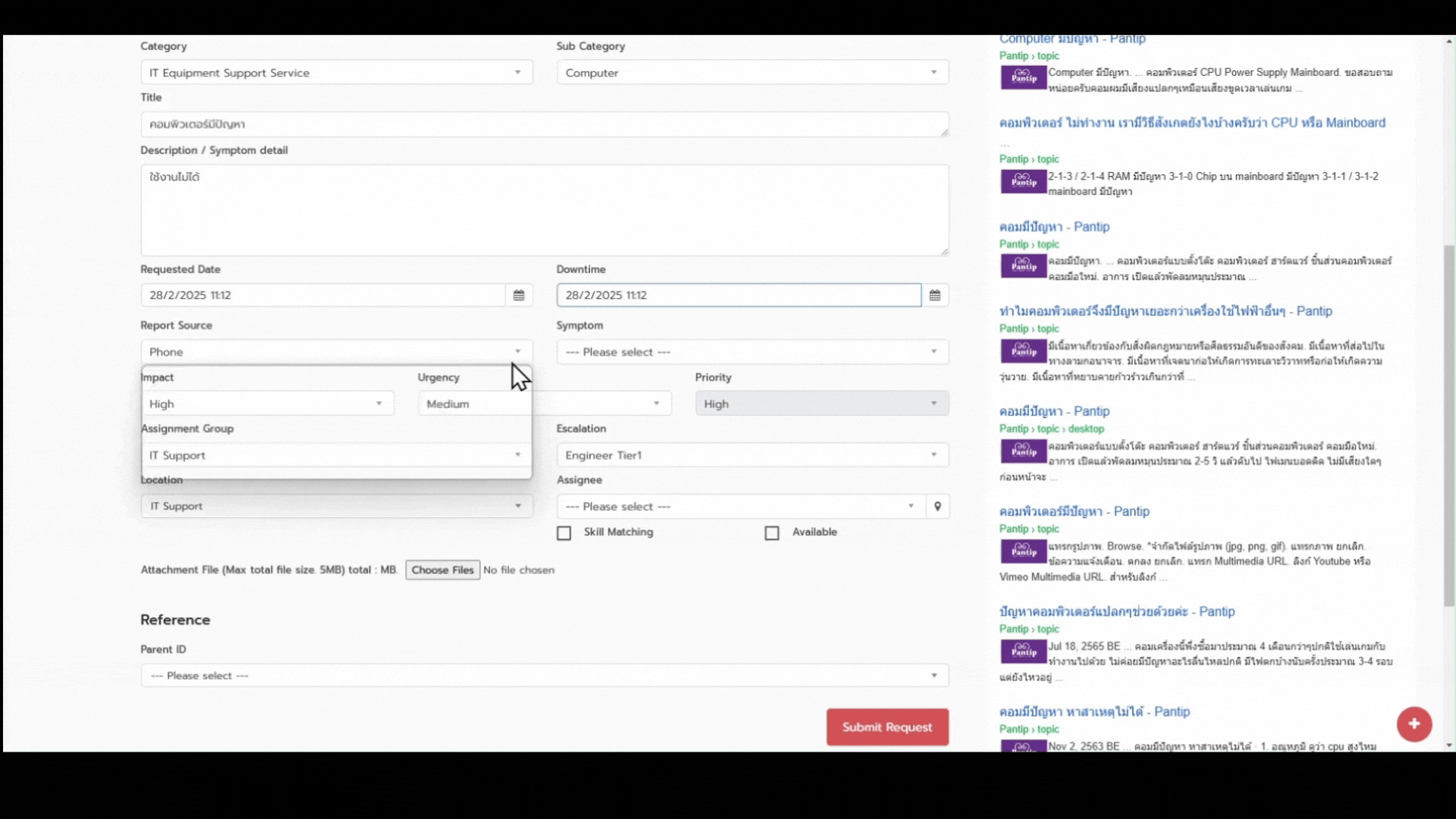Open the ทำไมคอมพิวเตอร์จึงมีปัญหาเยอะกว่า Pantip link
Screen dimensions: 1456x819
[x=1166, y=311]
